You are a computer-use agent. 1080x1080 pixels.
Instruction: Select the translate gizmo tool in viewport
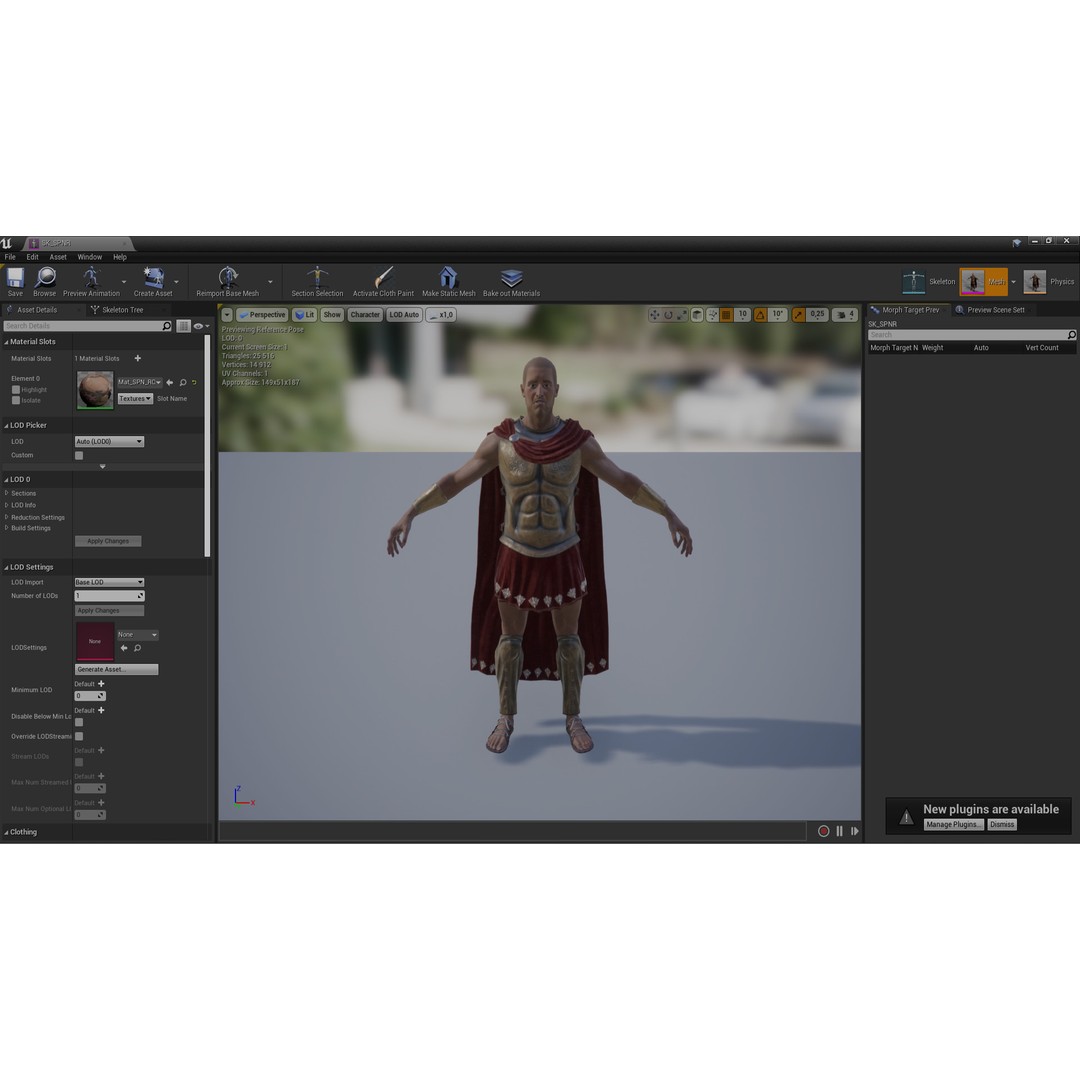[654, 315]
